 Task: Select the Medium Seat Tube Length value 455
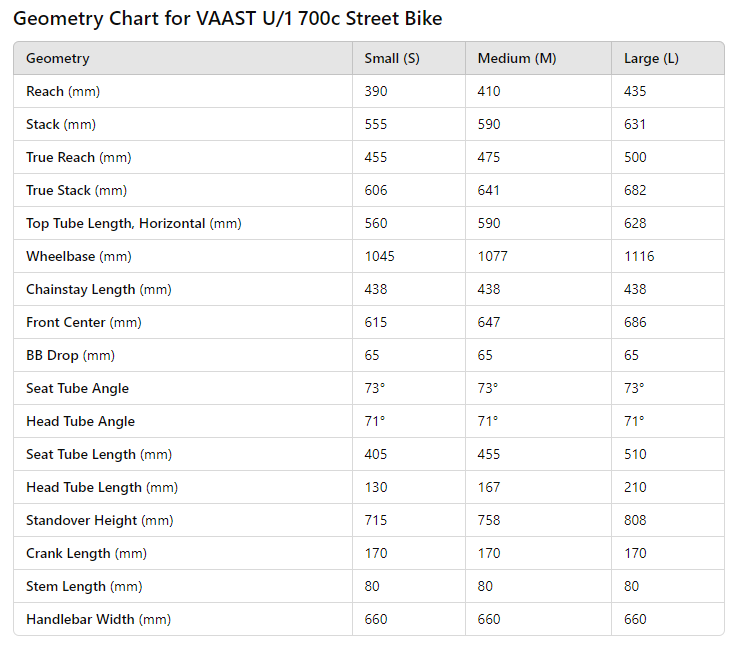pos(489,454)
